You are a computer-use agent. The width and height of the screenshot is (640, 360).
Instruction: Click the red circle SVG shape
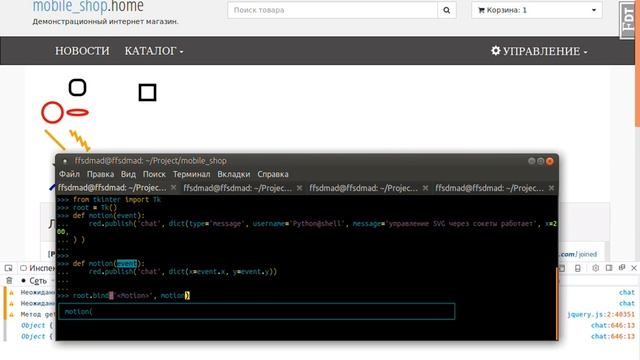pyautogui.click(x=52, y=113)
